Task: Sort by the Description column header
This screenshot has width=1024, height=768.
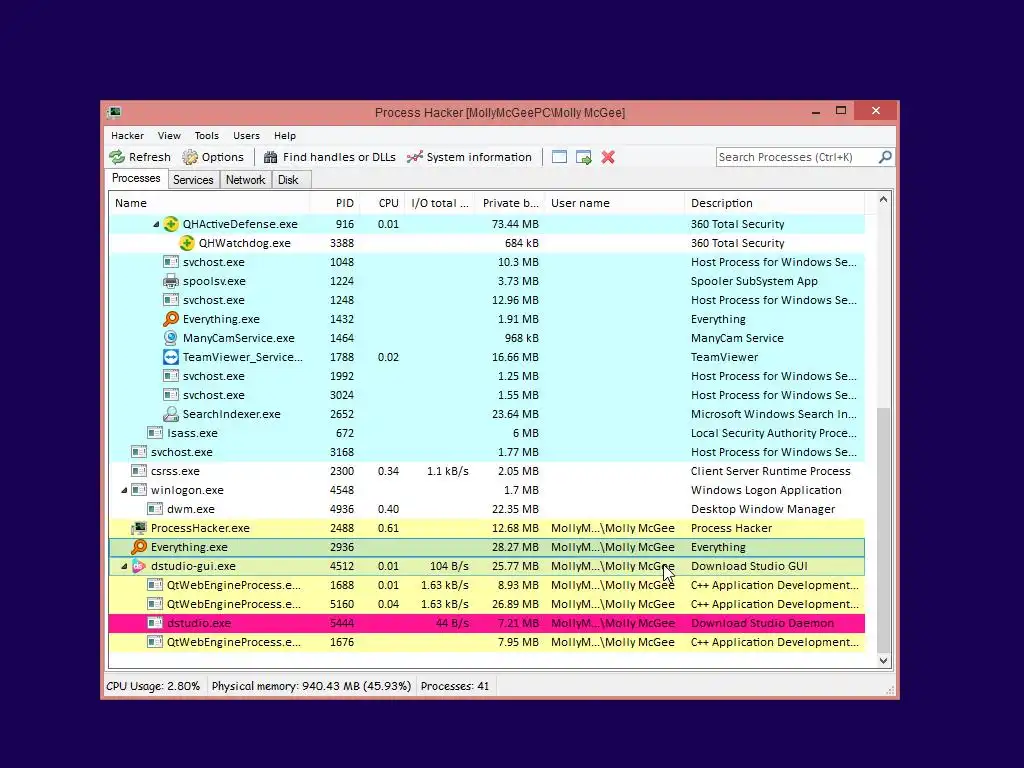Action: [775, 203]
